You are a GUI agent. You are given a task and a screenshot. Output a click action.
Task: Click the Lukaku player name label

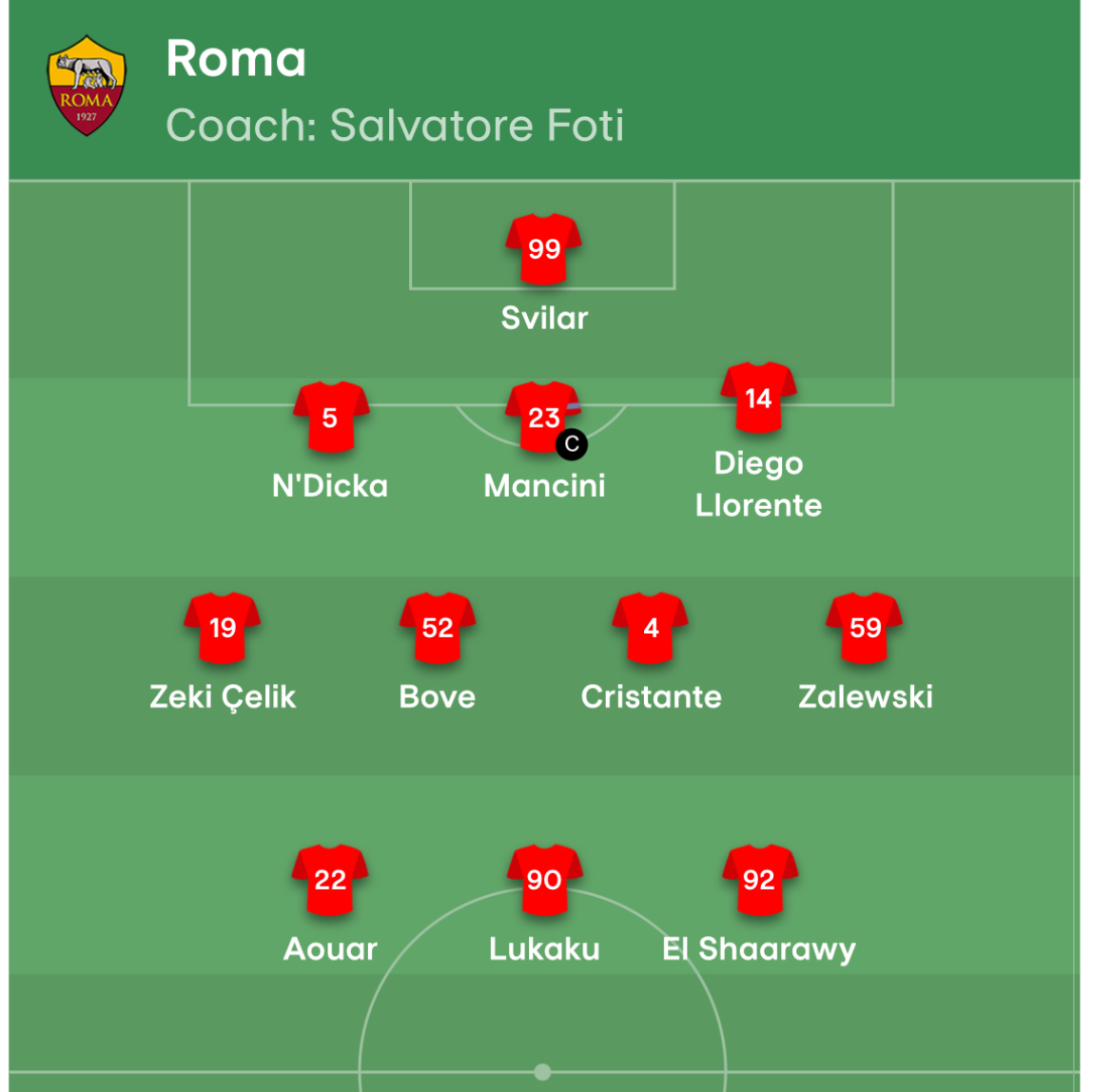coord(544,948)
